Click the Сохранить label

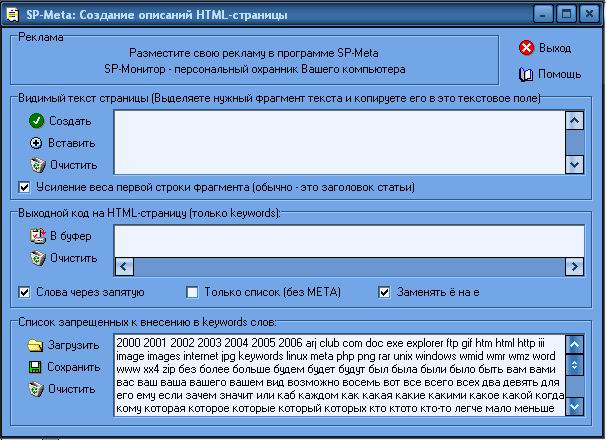click(x=73, y=367)
